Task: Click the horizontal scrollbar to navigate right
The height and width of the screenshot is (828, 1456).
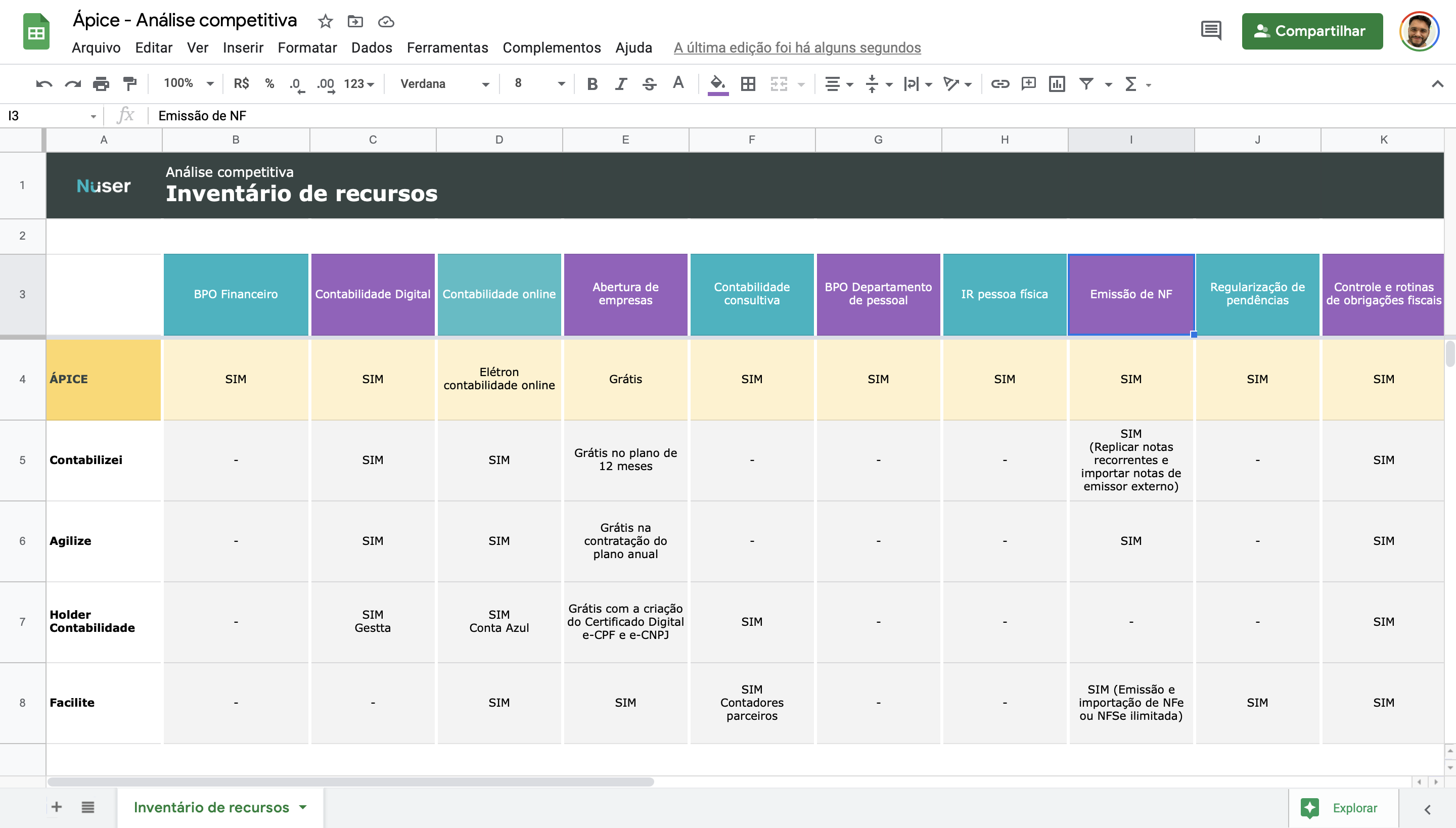Action: coord(1436,781)
